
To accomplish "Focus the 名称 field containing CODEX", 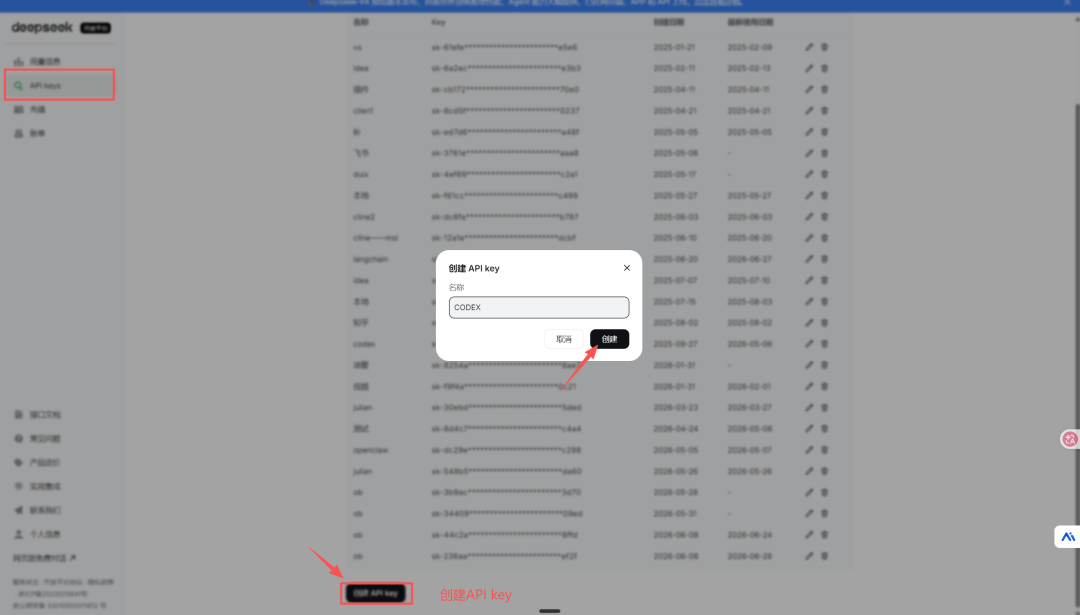I will [539, 307].
